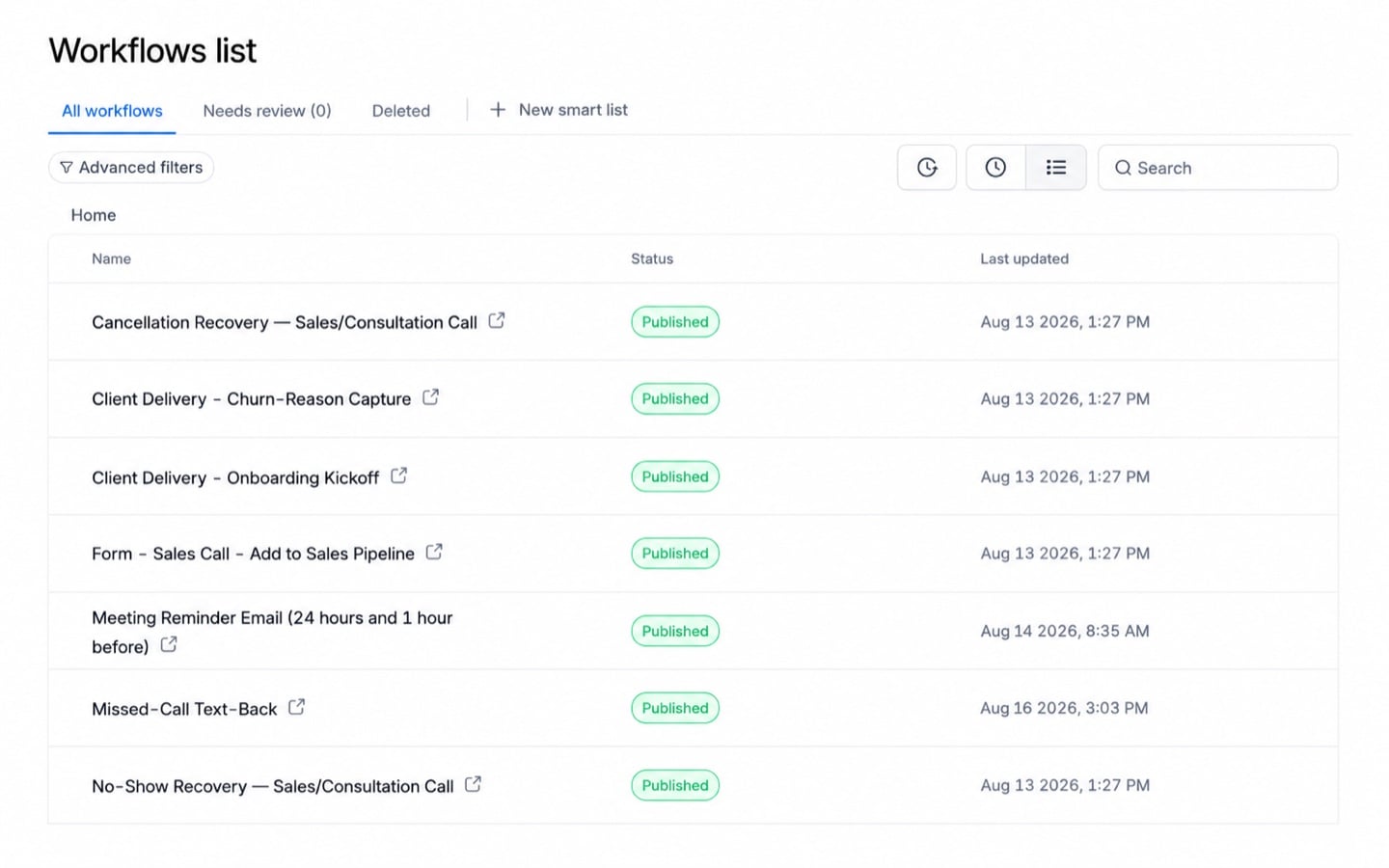Click Aug 14 2026, 8:35 AM date
Screen dimensions: 1389x868
1065,631
